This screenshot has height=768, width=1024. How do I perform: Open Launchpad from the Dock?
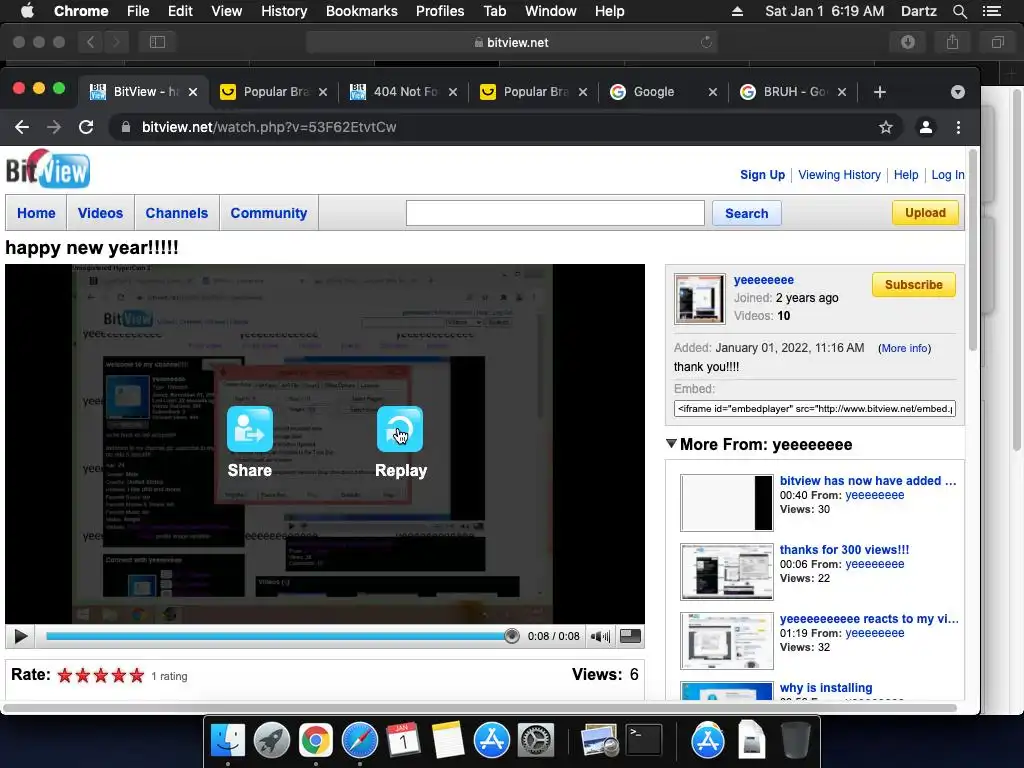(272, 741)
